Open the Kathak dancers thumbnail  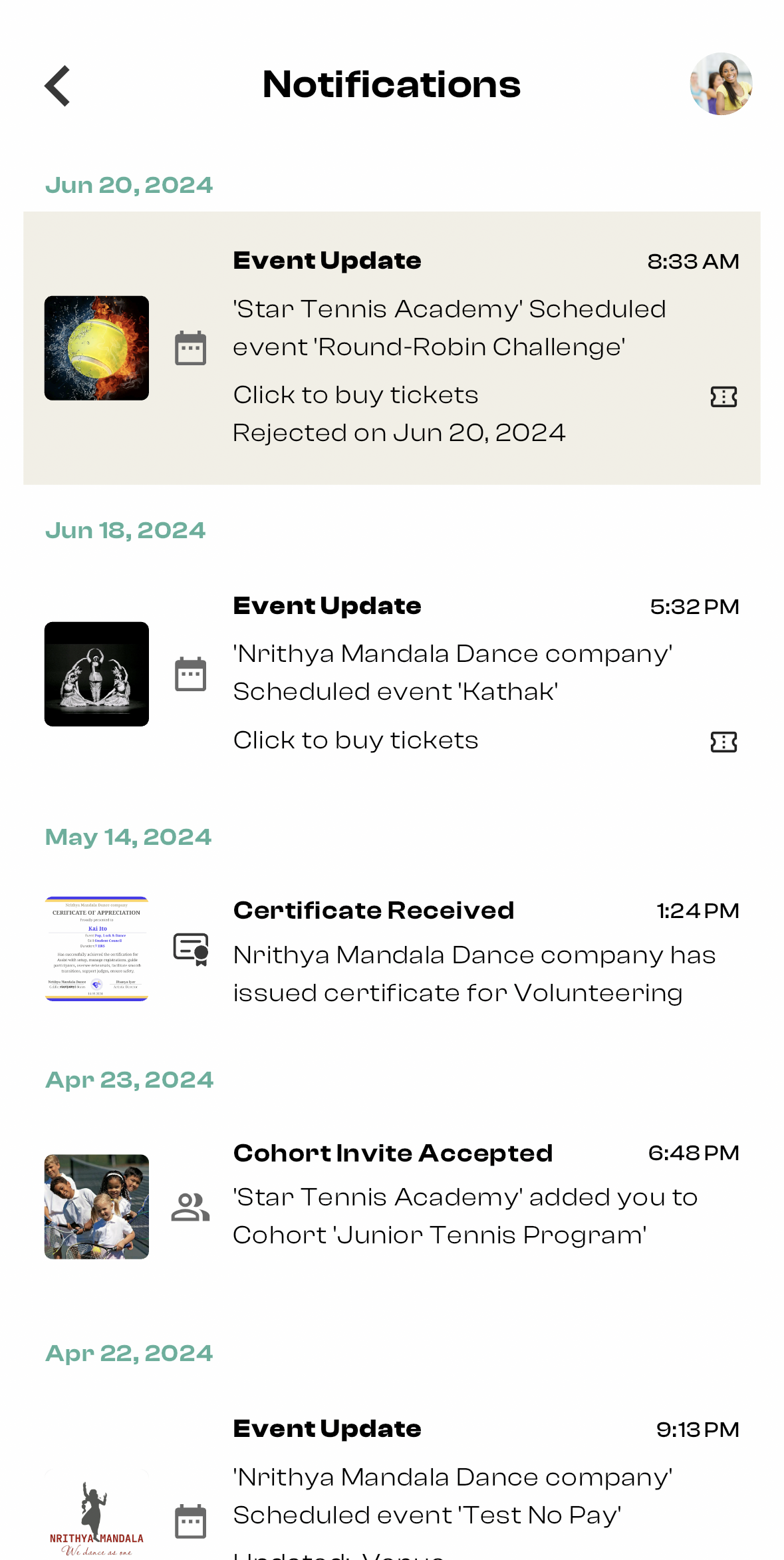tap(96, 674)
